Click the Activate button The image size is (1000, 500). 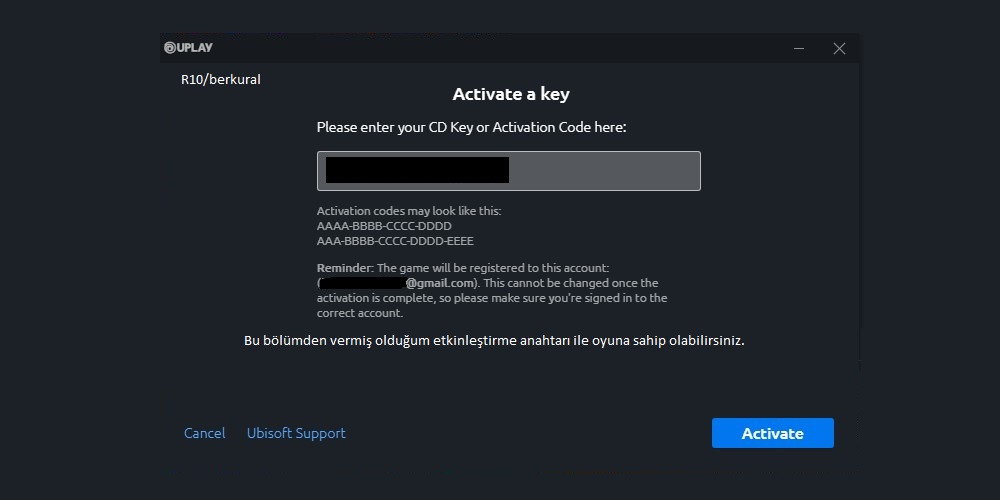tap(772, 433)
